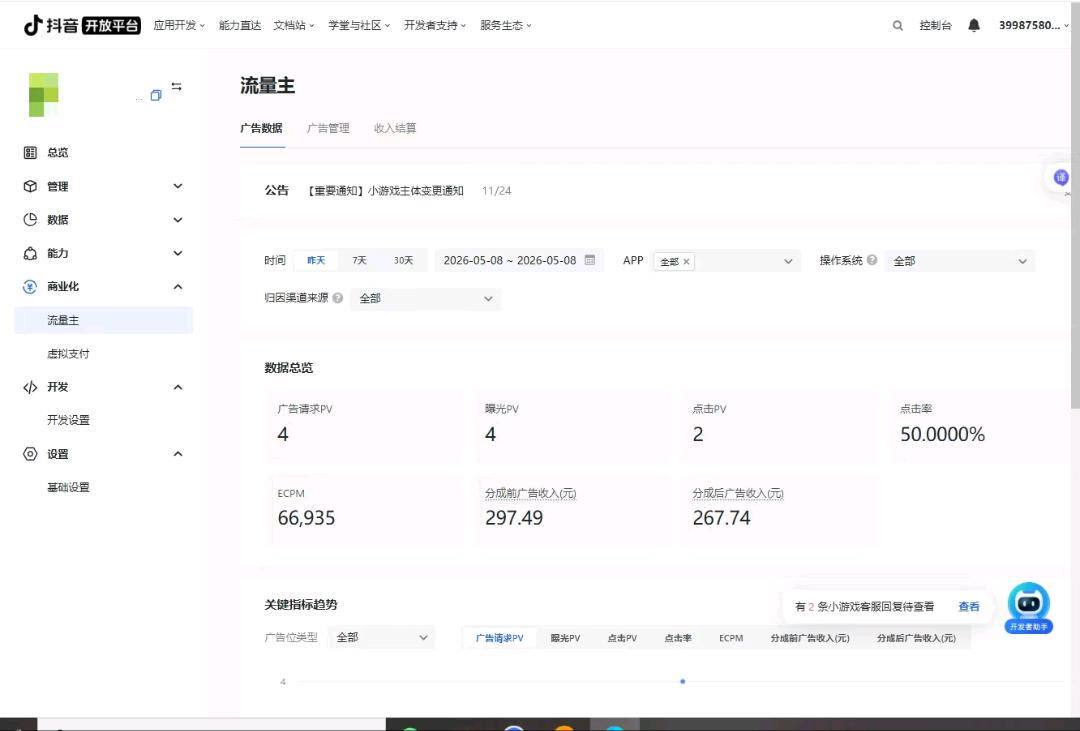The image size is (1080, 731).
Task: Click the 能力 sidebar icon
Action: point(30,254)
